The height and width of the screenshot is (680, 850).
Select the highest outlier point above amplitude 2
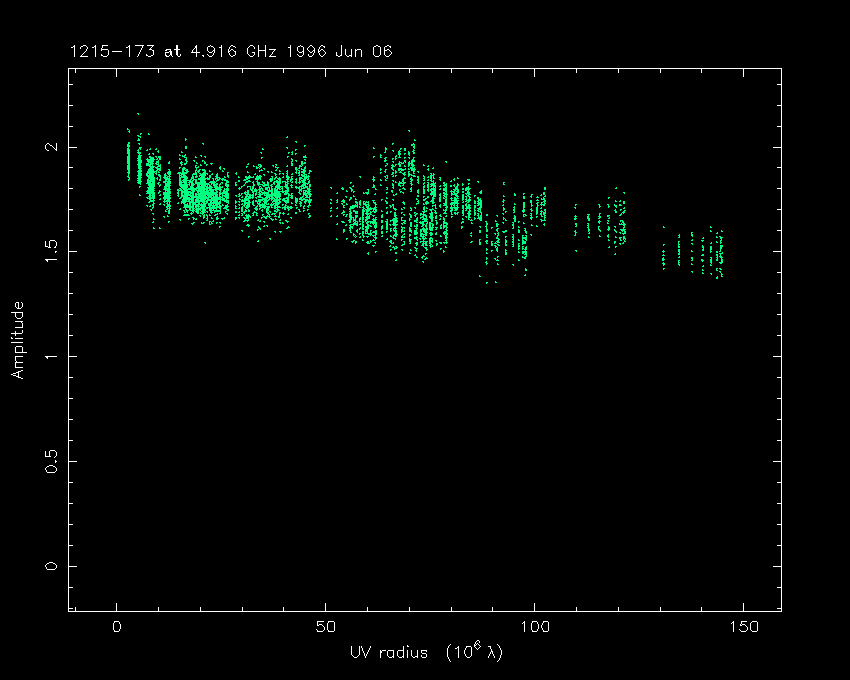pos(138,114)
